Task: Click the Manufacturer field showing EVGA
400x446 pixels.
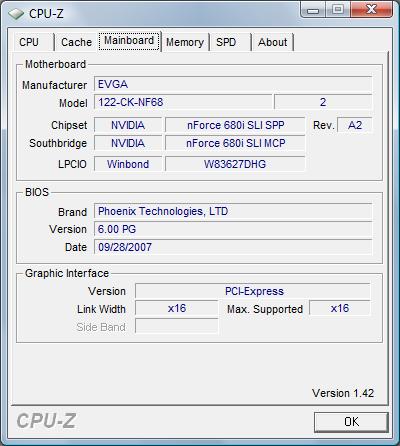Action: point(233,84)
